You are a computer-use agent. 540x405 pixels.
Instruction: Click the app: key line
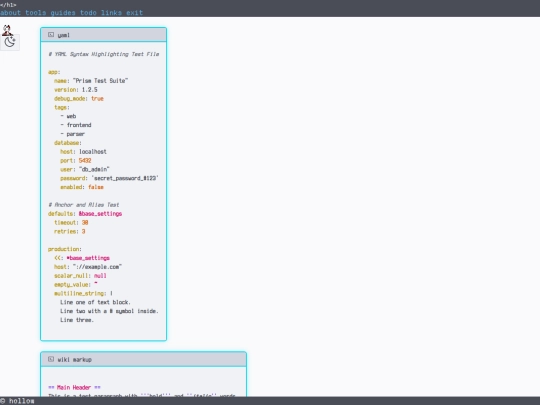54,72
